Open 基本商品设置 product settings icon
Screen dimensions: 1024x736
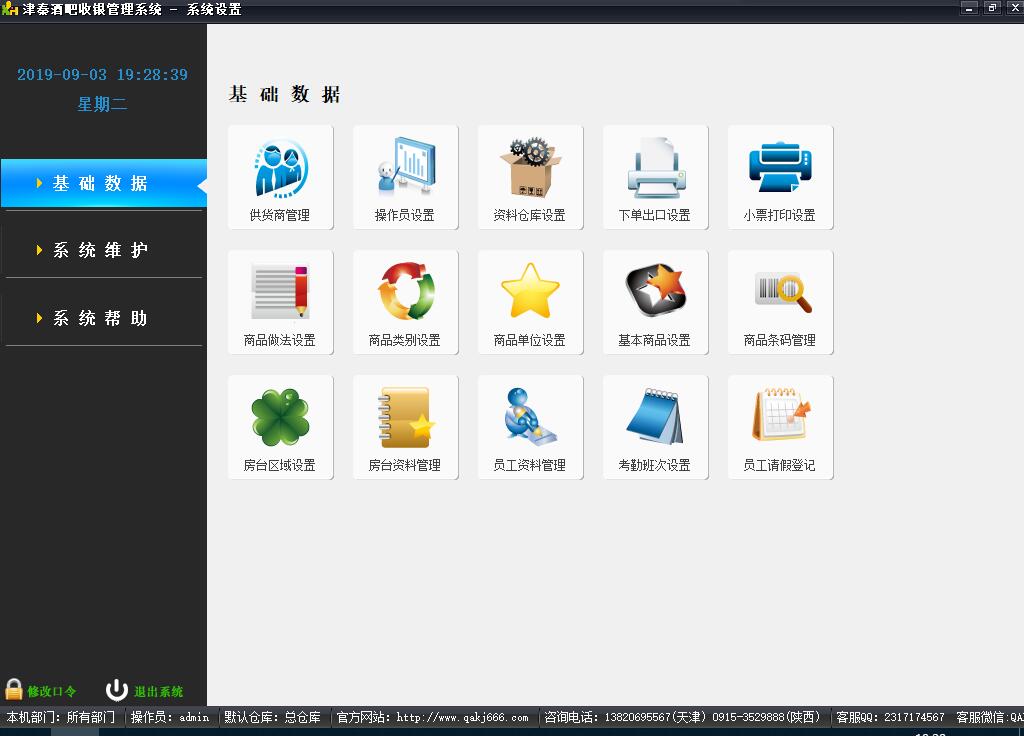pos(655,297)
